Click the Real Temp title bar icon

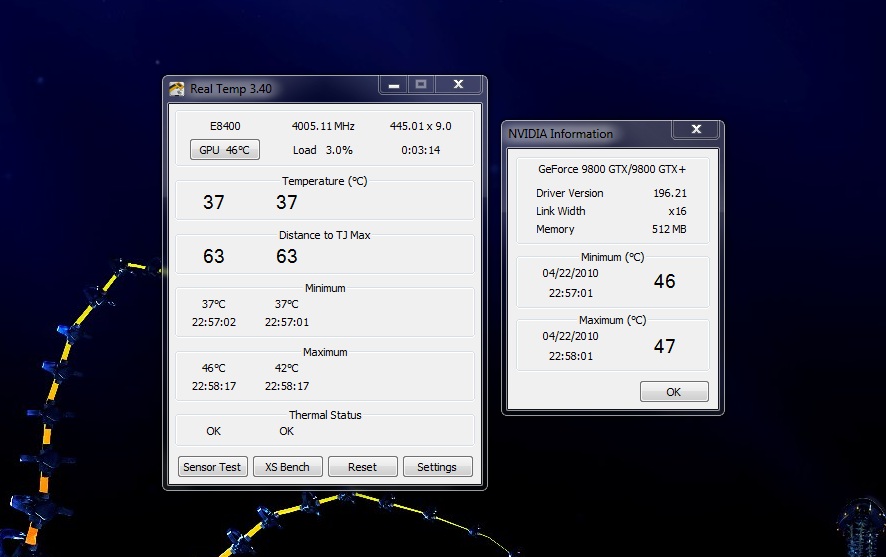pos(177,88)
